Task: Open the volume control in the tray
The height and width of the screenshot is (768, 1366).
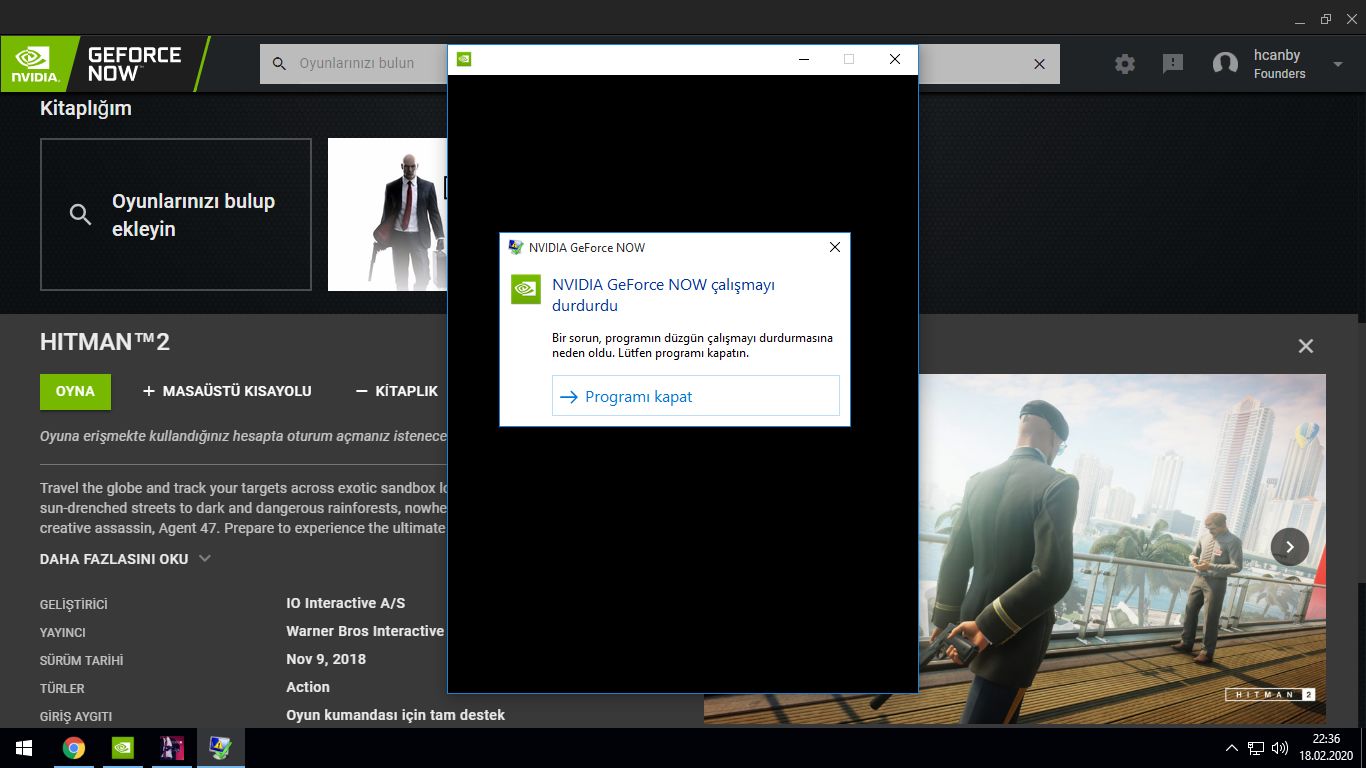Action: point(1280,748)
